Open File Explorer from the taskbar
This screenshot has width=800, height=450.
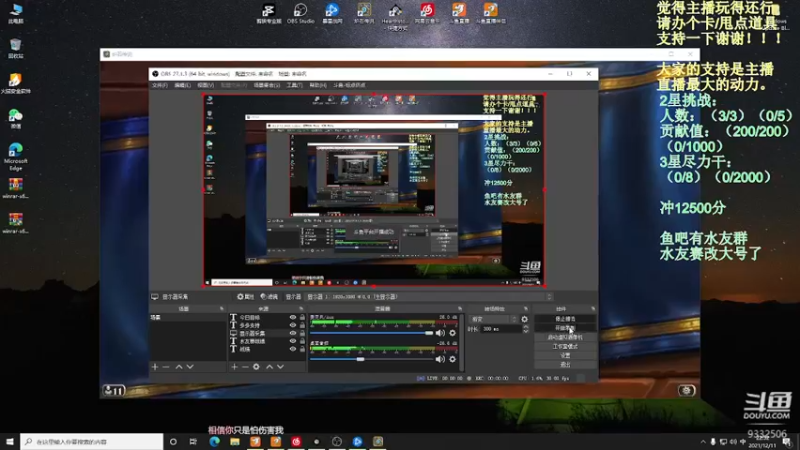click(x=235, y=442)
